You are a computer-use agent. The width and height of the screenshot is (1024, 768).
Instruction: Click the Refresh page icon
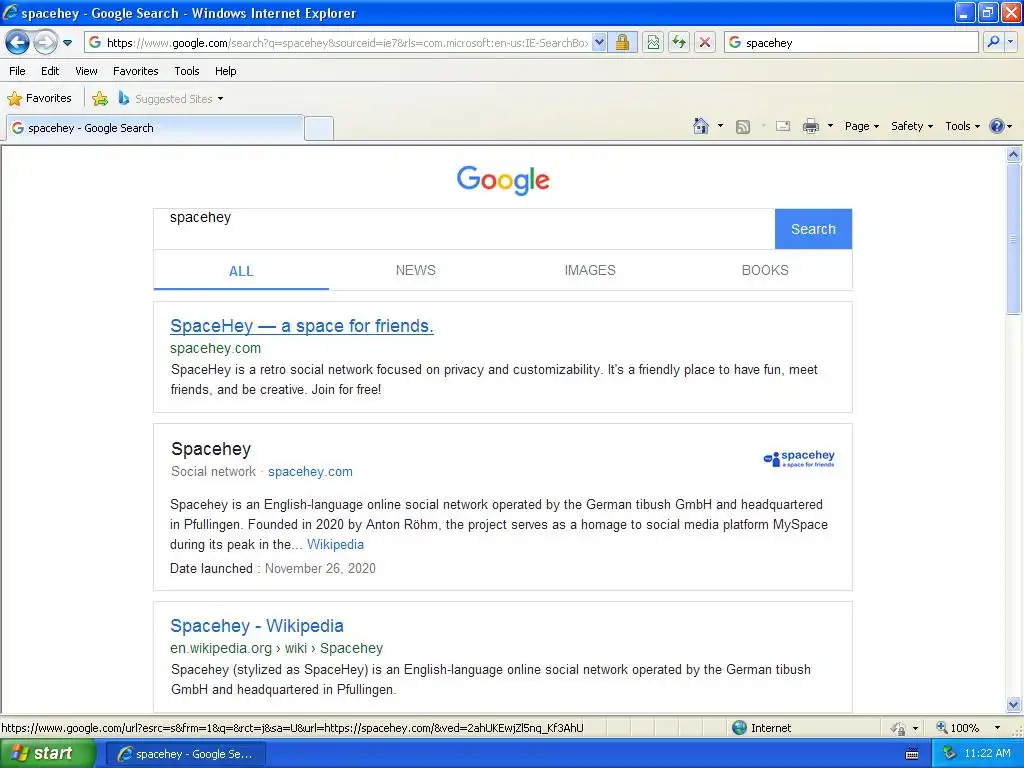(x=679, y=43)
